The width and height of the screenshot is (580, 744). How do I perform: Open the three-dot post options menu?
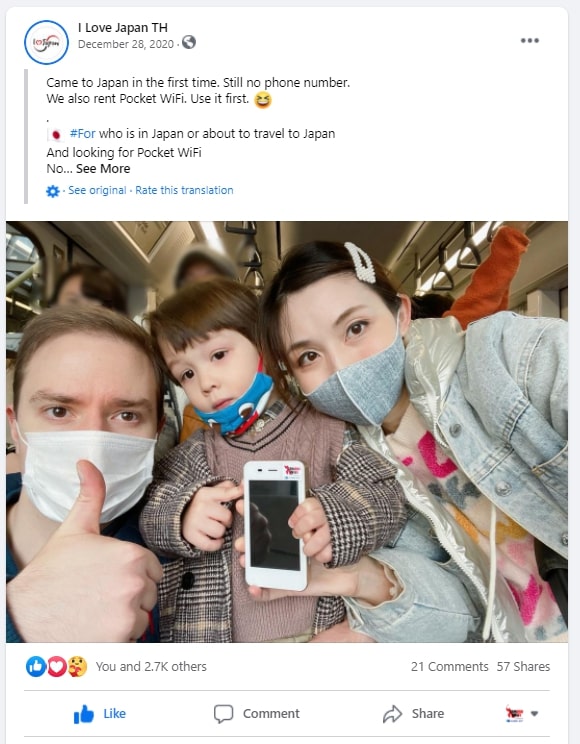pos(529,41)
